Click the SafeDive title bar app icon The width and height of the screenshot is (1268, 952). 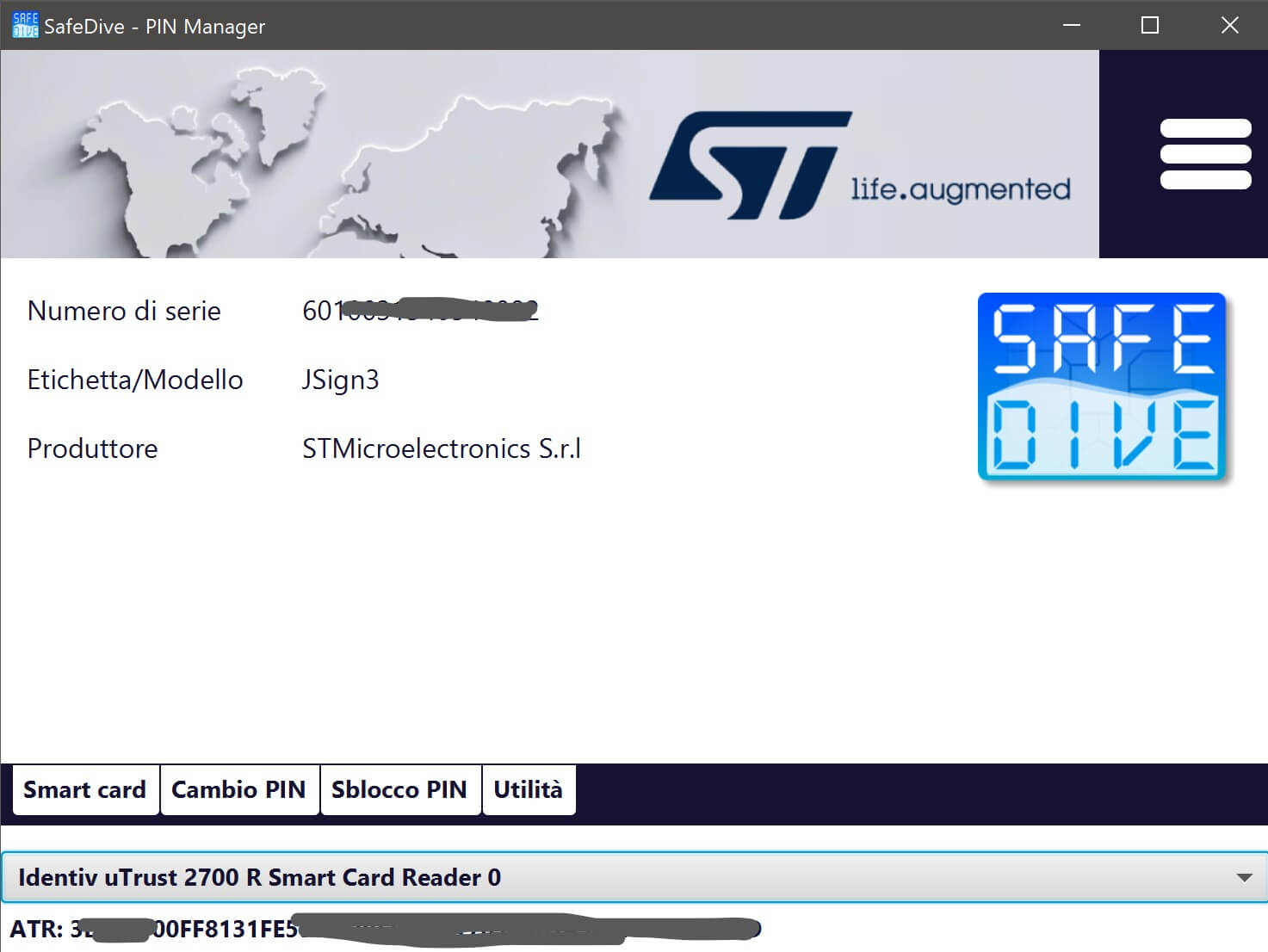pos(25,26)
